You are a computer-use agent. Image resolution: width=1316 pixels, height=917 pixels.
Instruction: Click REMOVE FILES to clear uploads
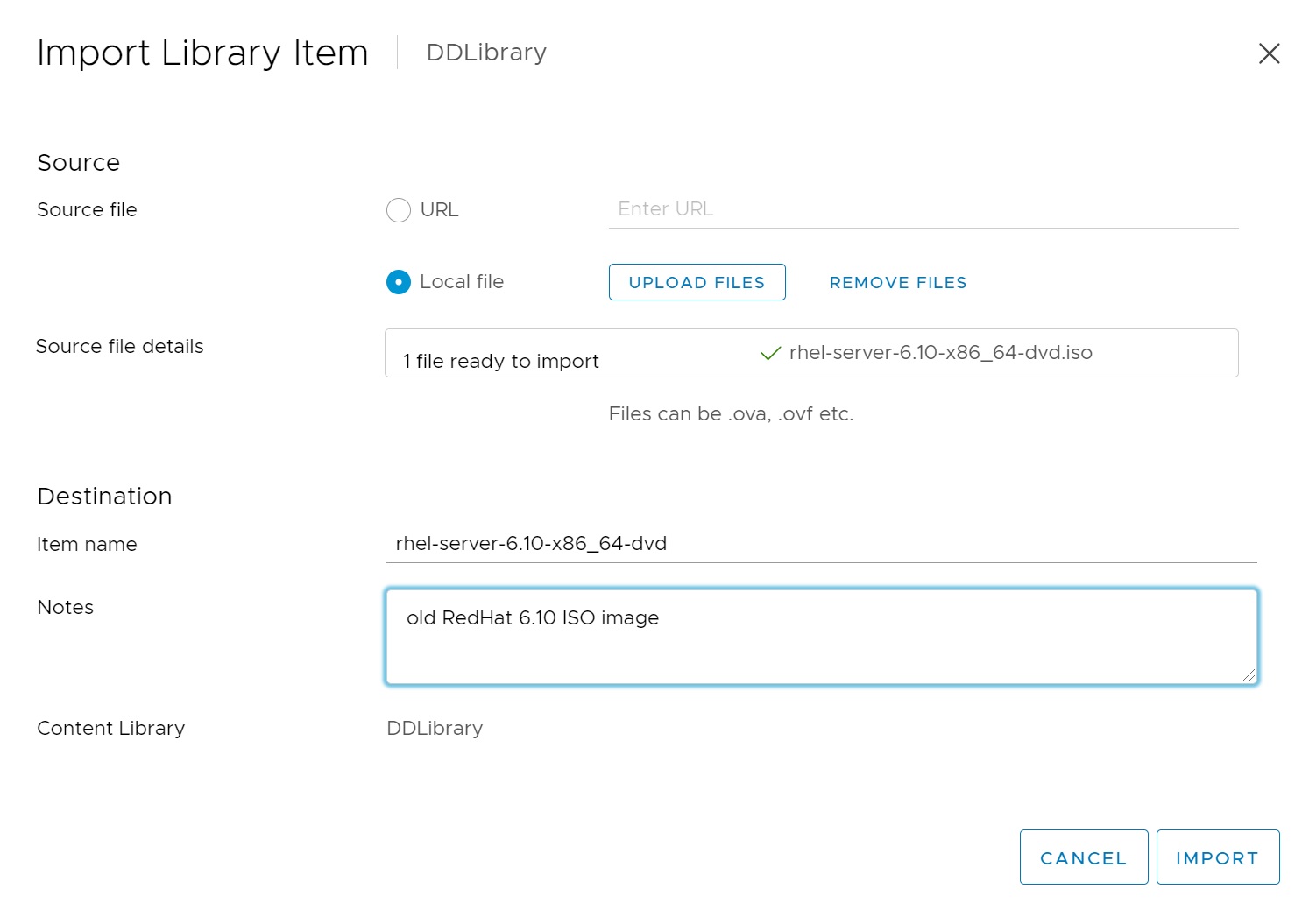(898, 282)
